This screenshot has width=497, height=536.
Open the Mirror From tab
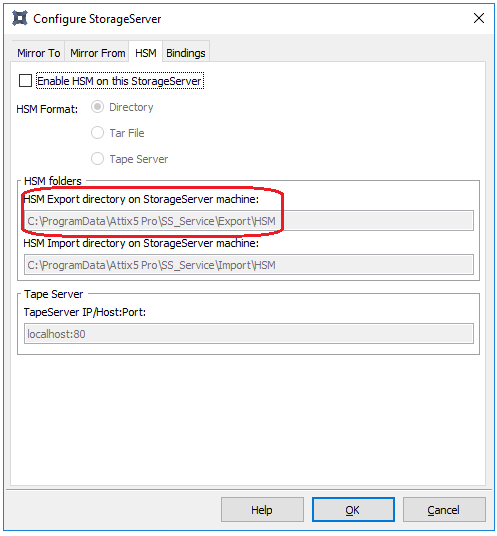(x=97, y=53)
